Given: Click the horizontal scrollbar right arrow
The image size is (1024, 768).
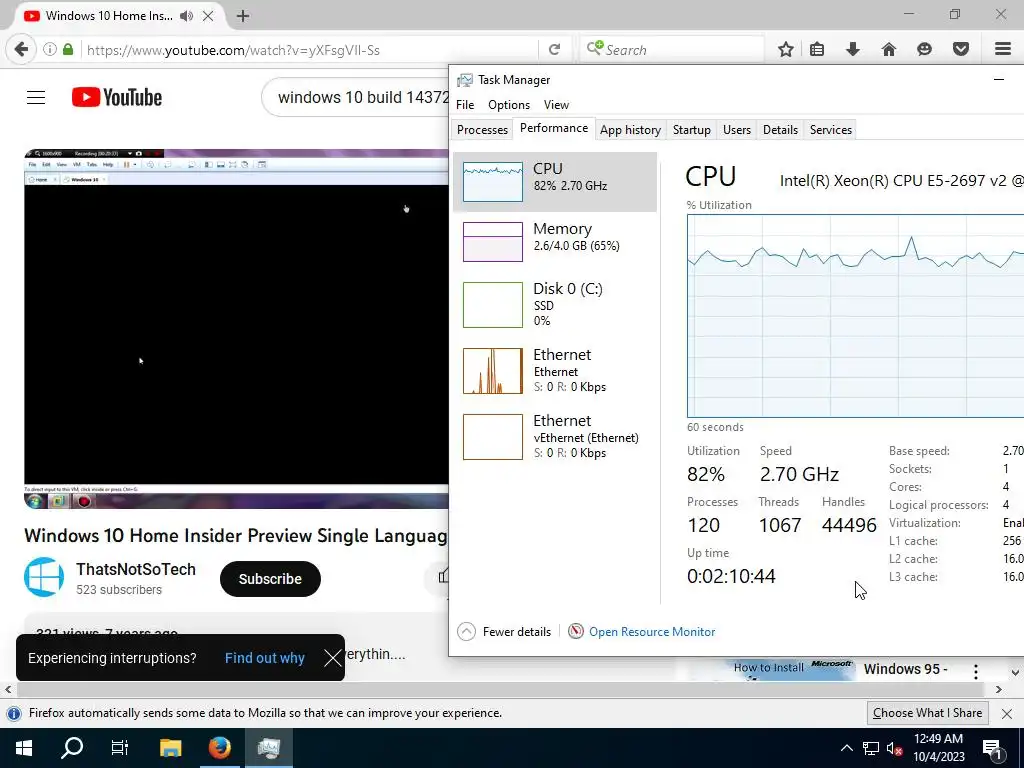Looking at the screenshot, I should (x=999, y=690).
